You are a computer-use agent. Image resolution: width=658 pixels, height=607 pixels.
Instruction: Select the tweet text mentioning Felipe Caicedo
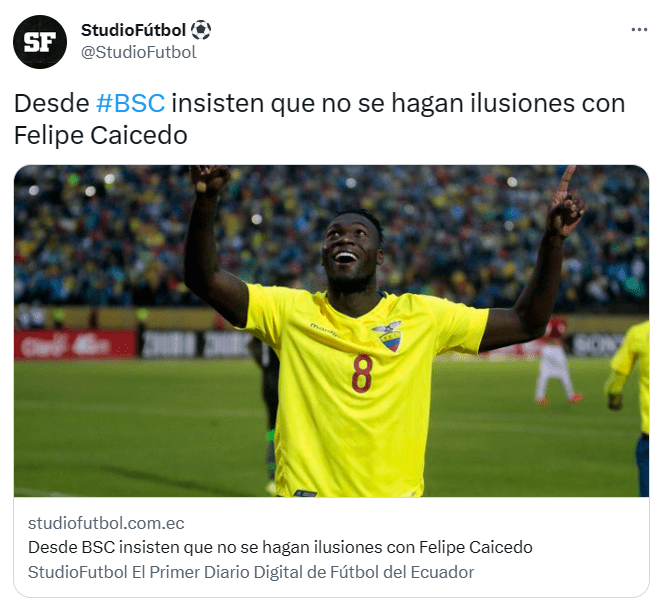pos(319,119)
